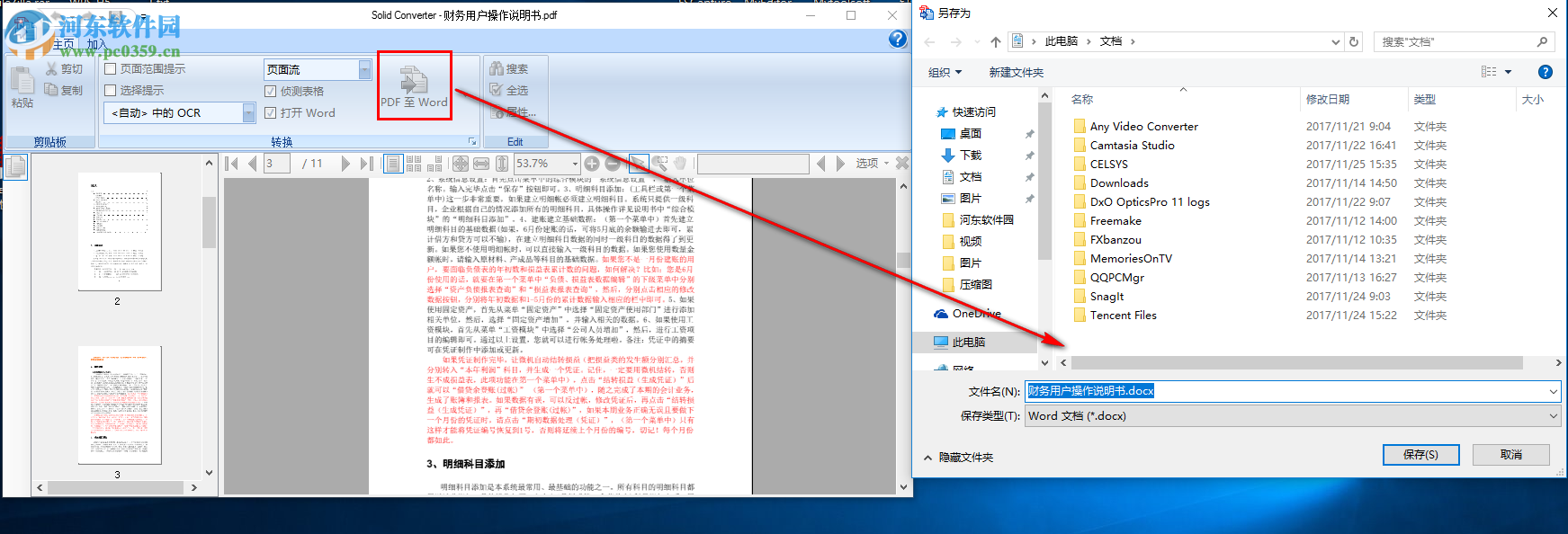Click the zoom out minus icon
Viewport: 1568px width, 534px height.
(613, 164)
